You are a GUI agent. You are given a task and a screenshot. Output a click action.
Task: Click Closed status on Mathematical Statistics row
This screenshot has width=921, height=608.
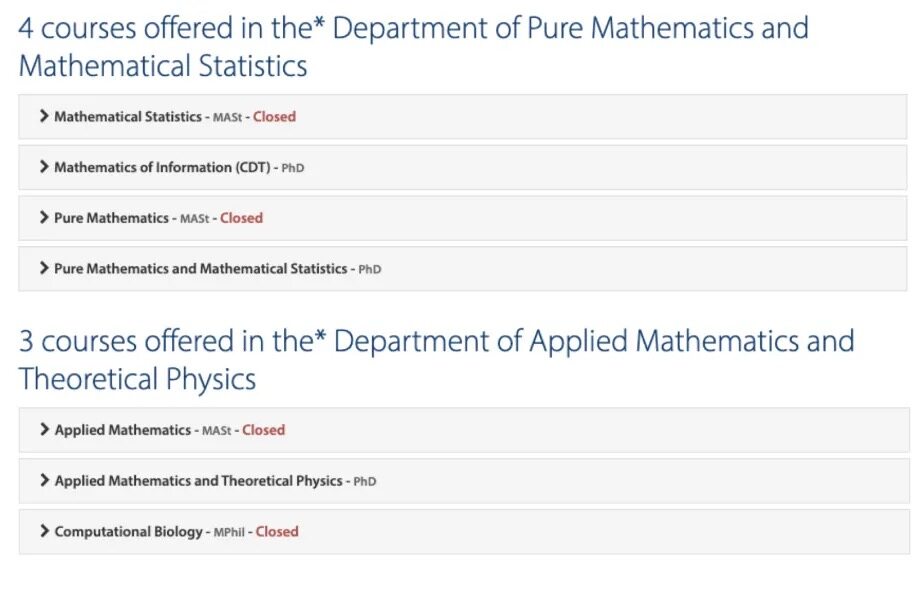[x=274, y=116]
